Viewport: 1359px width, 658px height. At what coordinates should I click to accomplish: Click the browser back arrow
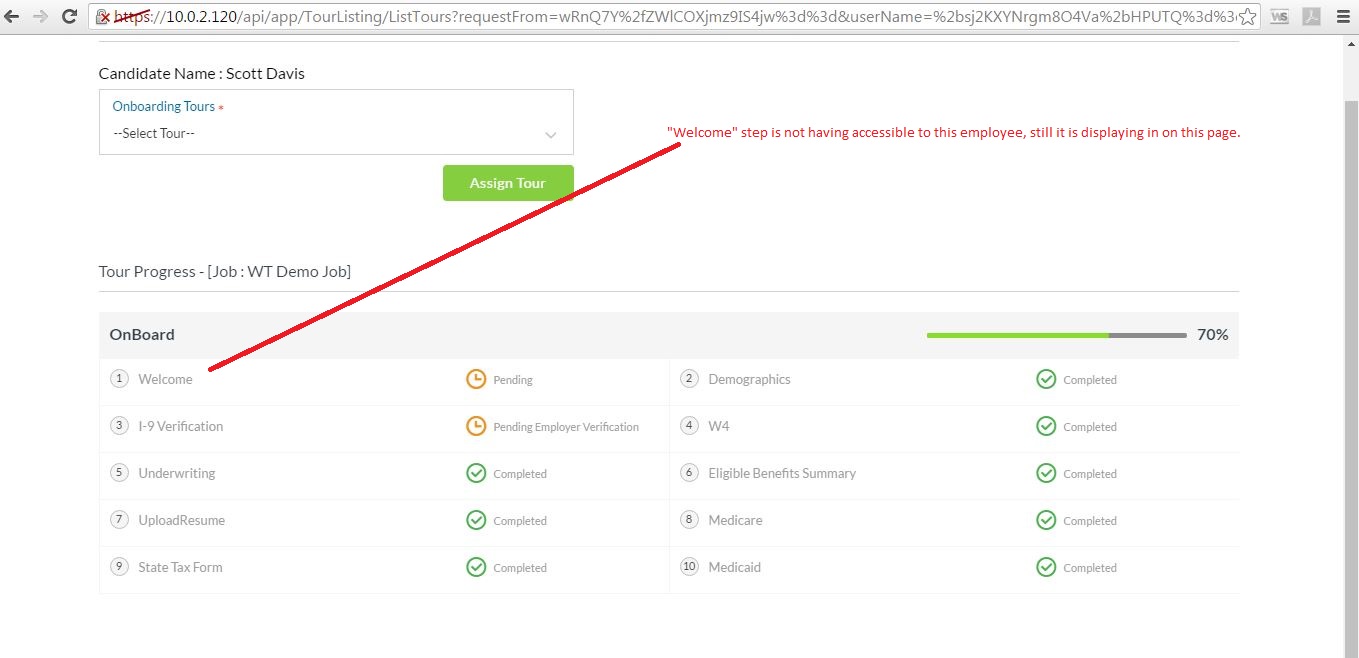pos(13,16)
